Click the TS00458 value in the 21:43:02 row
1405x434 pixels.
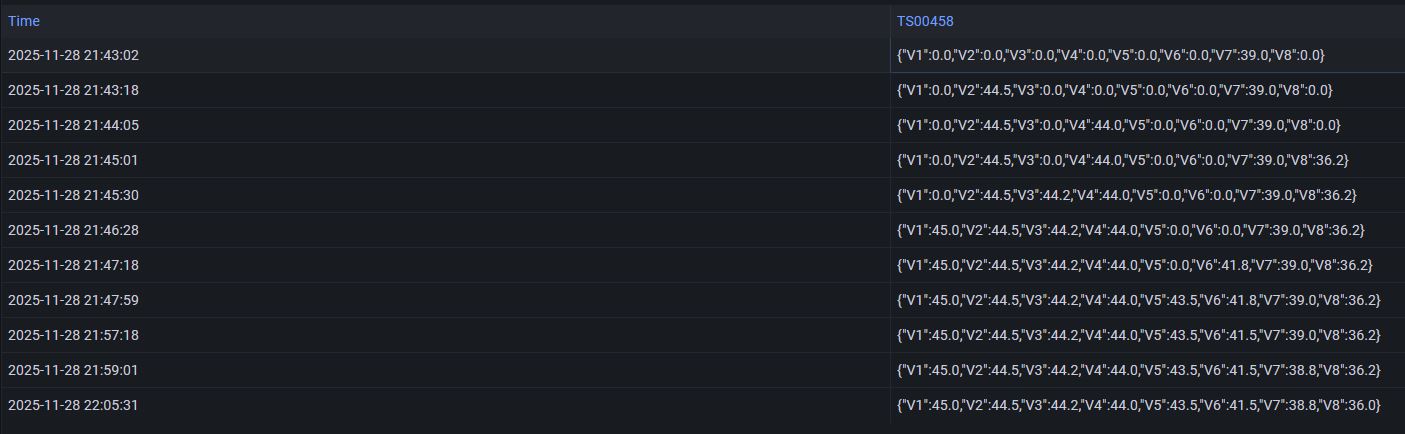(x=1110, y=56)
